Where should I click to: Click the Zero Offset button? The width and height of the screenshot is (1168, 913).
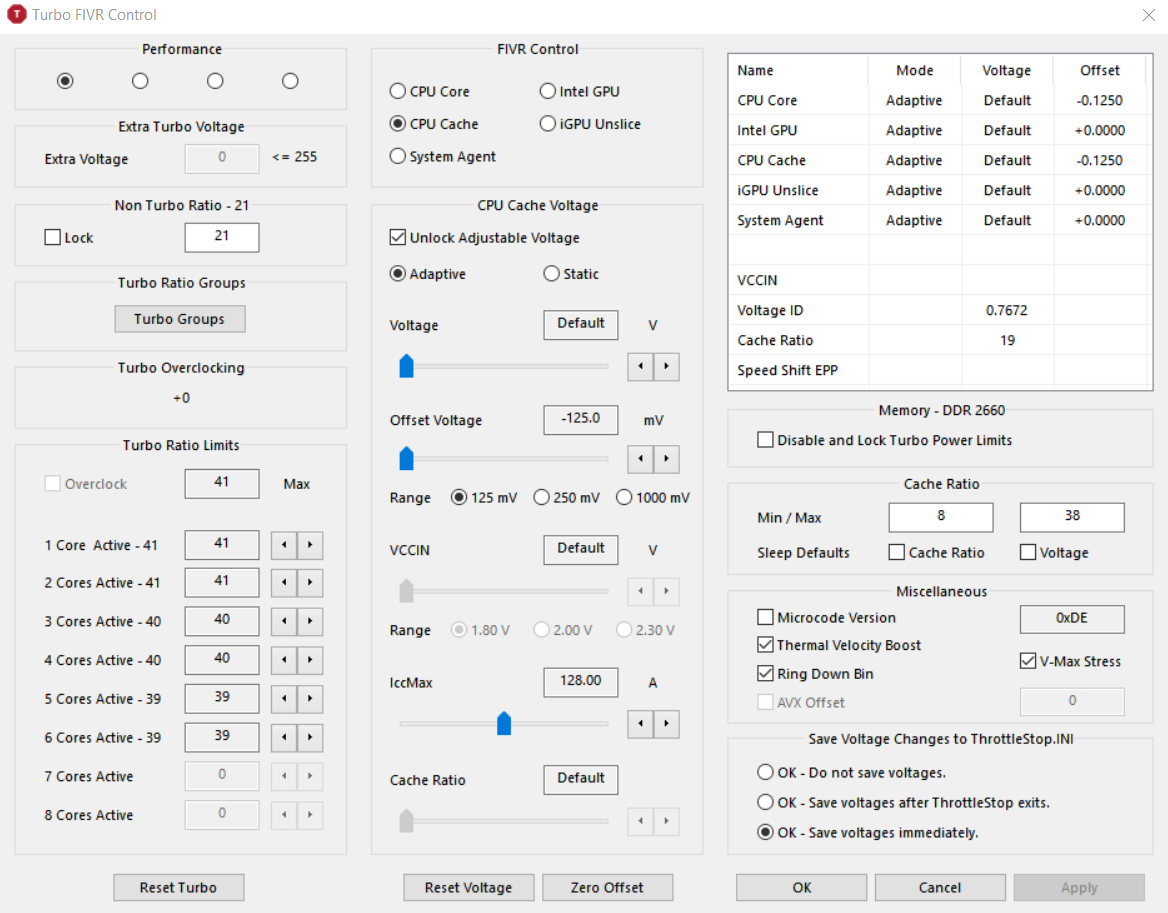tap(607, 888)
